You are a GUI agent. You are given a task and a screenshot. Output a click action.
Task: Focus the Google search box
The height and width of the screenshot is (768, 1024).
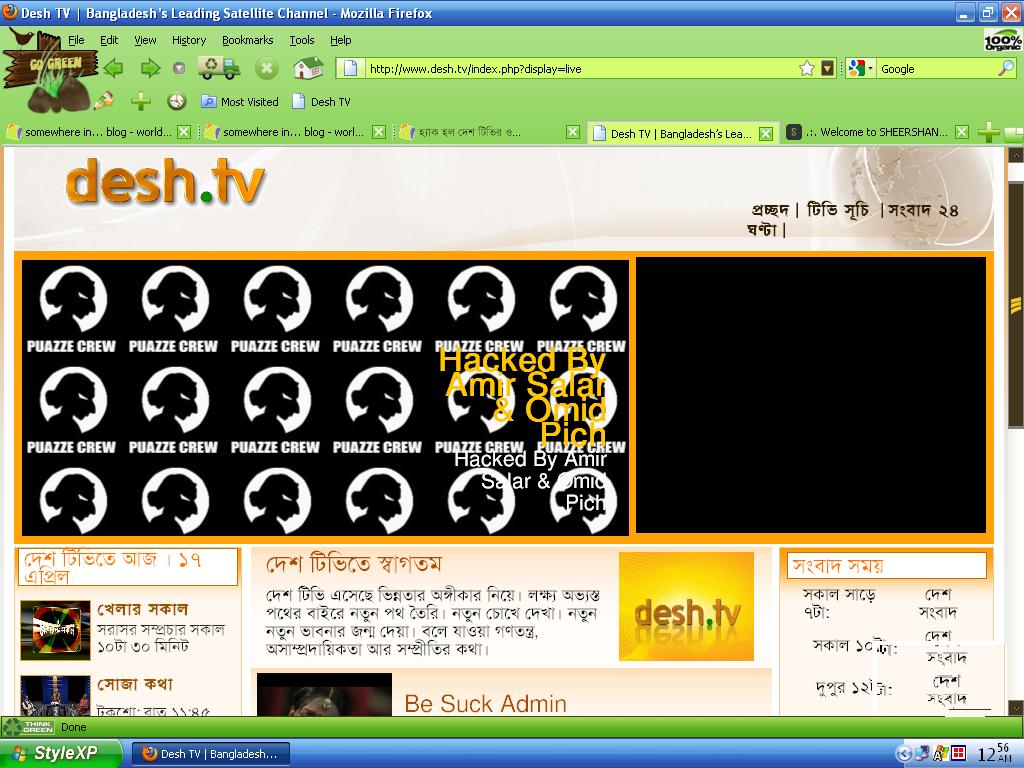pyautogui.click(x=937, y=69)
